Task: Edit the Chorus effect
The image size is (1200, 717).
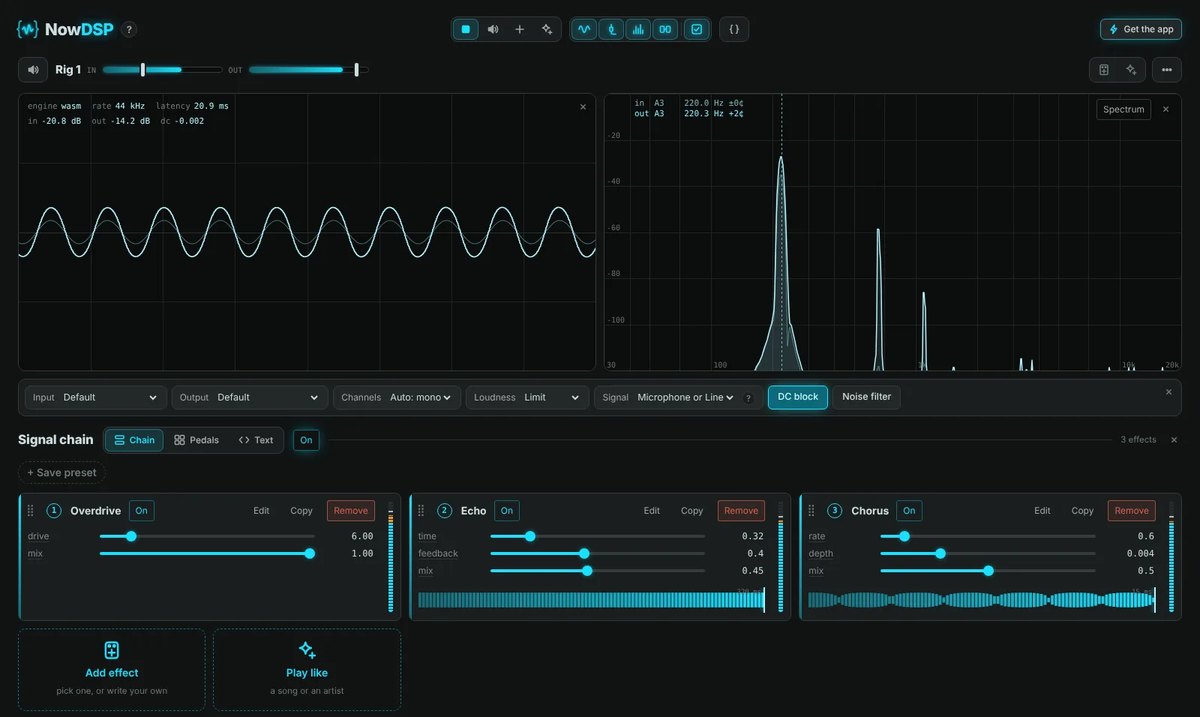Action: 1042,511
